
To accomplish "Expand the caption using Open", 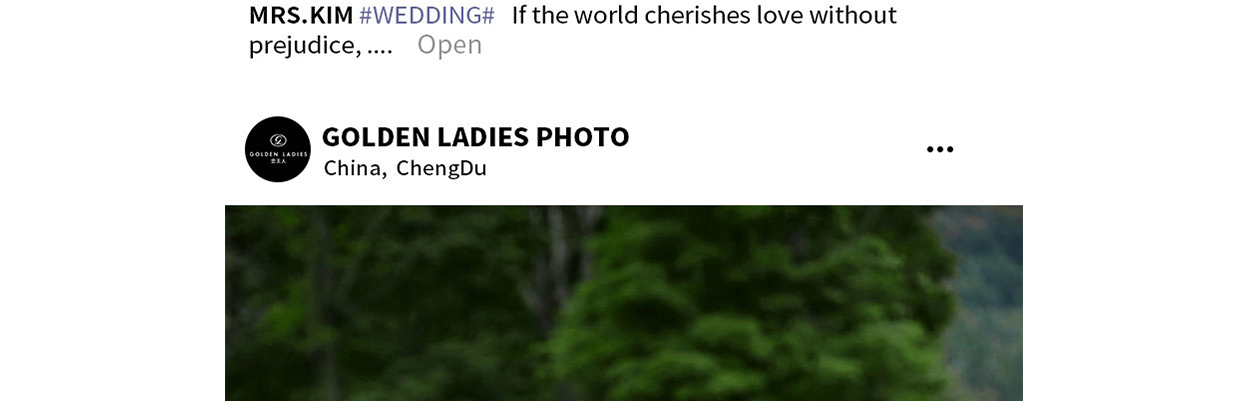I will coord(449,44).
